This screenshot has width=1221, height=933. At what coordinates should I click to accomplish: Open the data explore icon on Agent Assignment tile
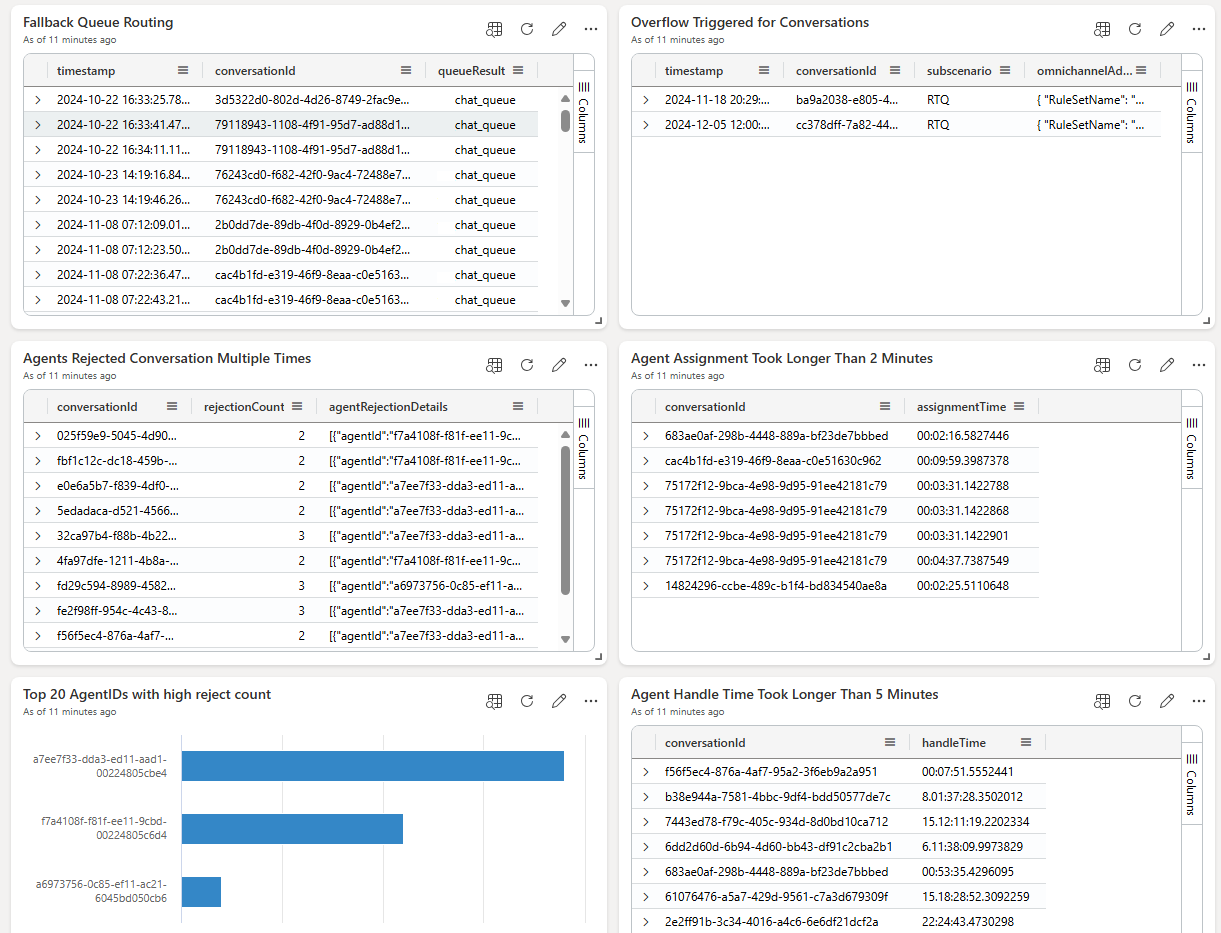coord(1102,365)
